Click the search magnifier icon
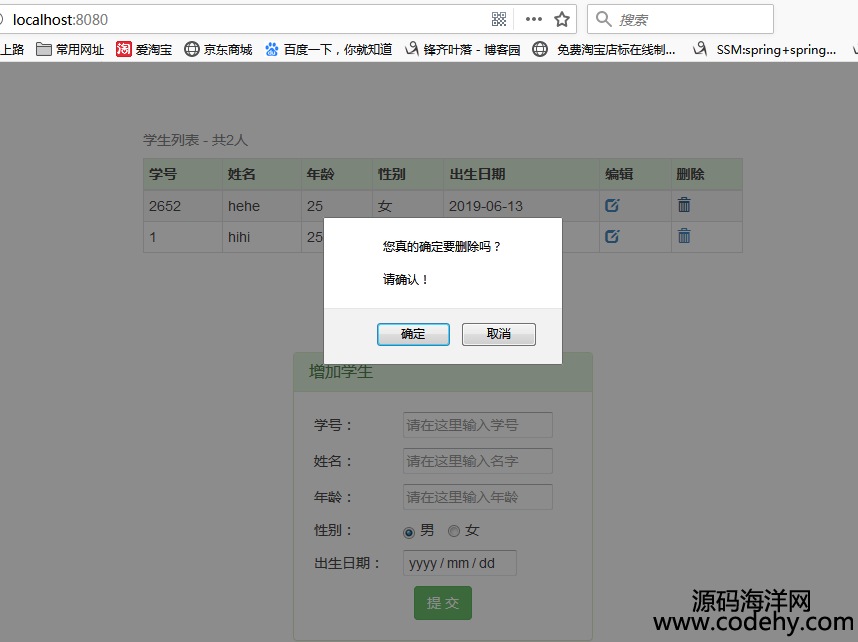Screen dimensions: 858x642 pyautogui.click(x=603, y=19)
